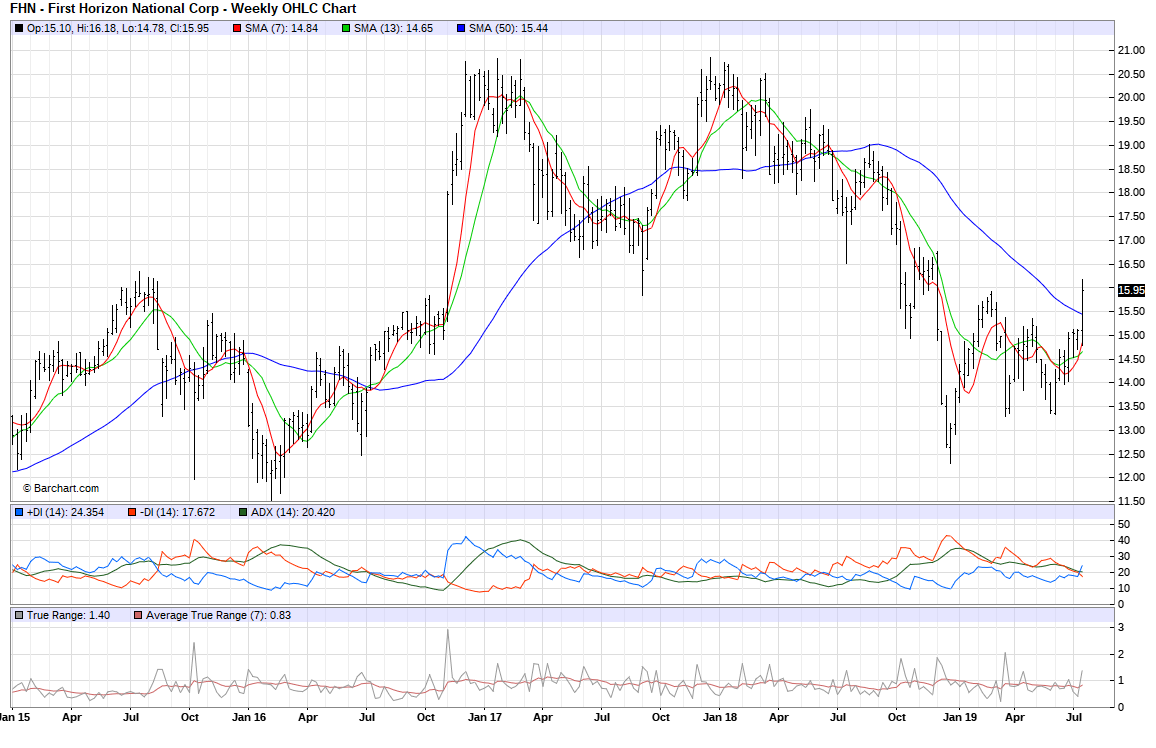The height and width of the screenshot is (748, 1156).
Task: Click the dark green ADX (14) swatch
Action: [x=243, y=512]
